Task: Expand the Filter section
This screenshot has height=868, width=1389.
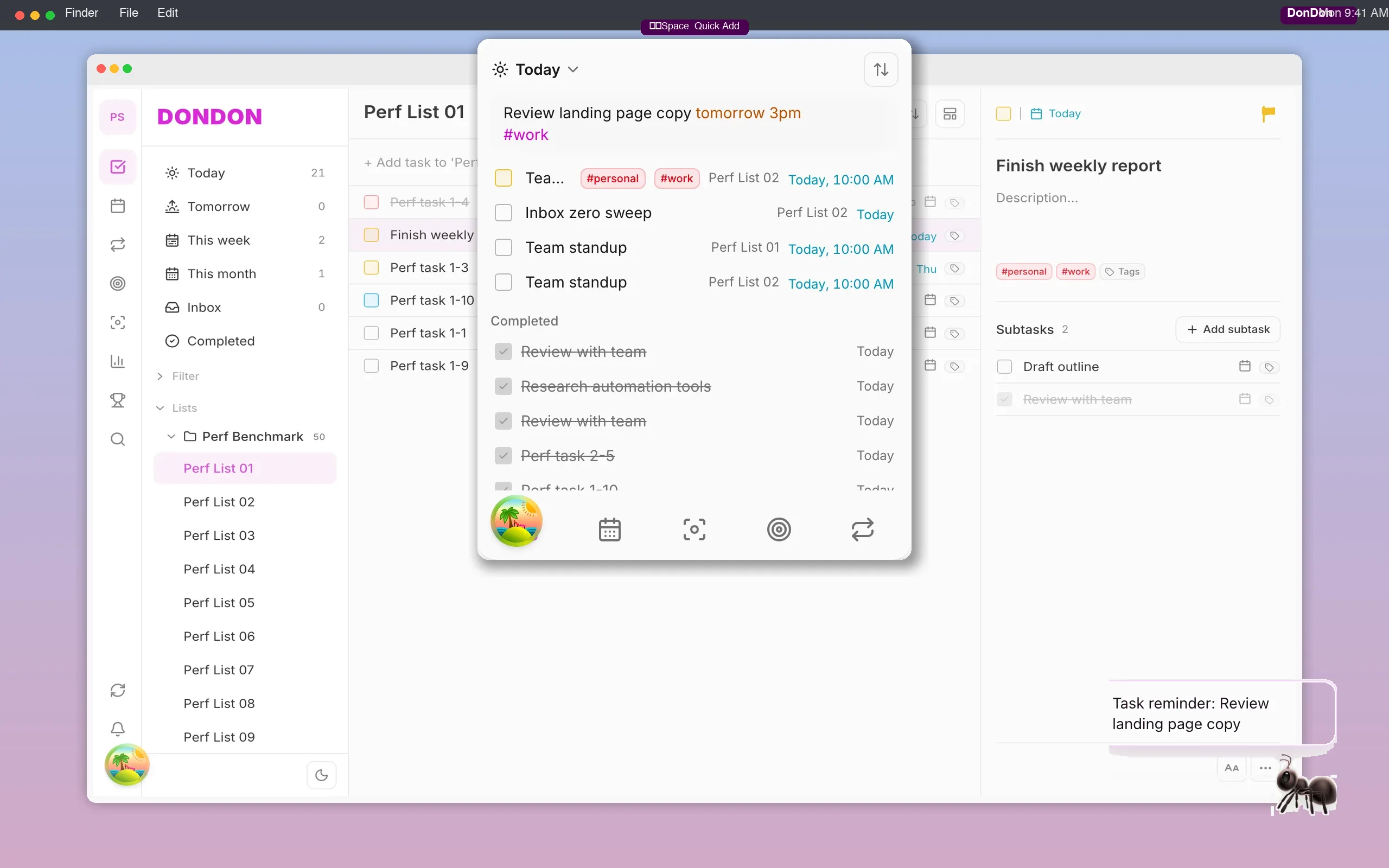Action: (x=178, y=376)
